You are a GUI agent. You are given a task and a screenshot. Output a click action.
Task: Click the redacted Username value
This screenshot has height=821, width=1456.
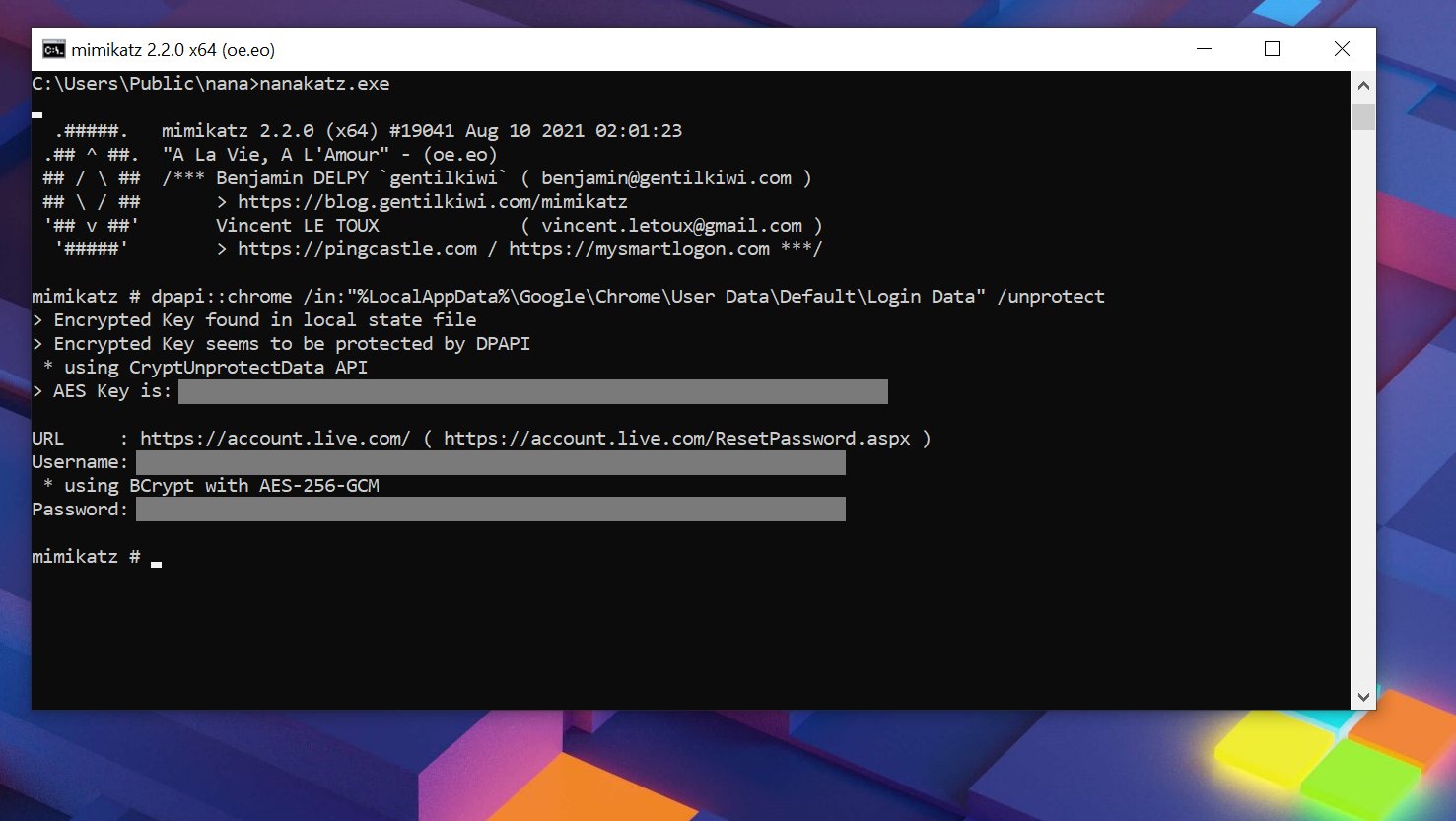[x=491, y=462]
